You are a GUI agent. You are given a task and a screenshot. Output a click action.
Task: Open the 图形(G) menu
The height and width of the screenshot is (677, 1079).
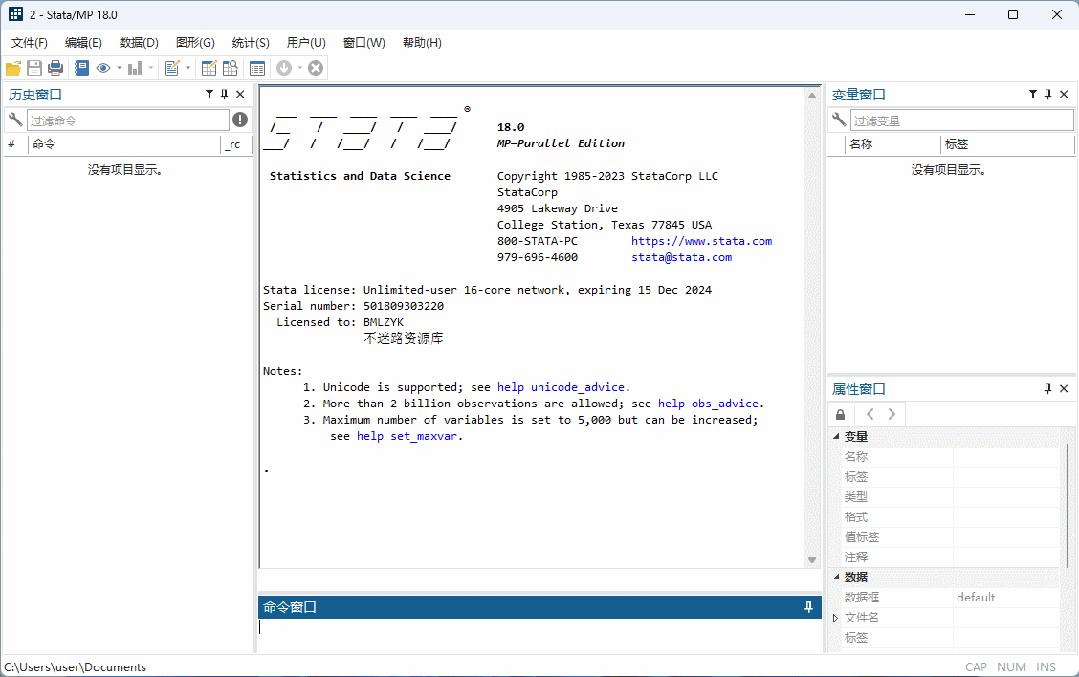195,42
